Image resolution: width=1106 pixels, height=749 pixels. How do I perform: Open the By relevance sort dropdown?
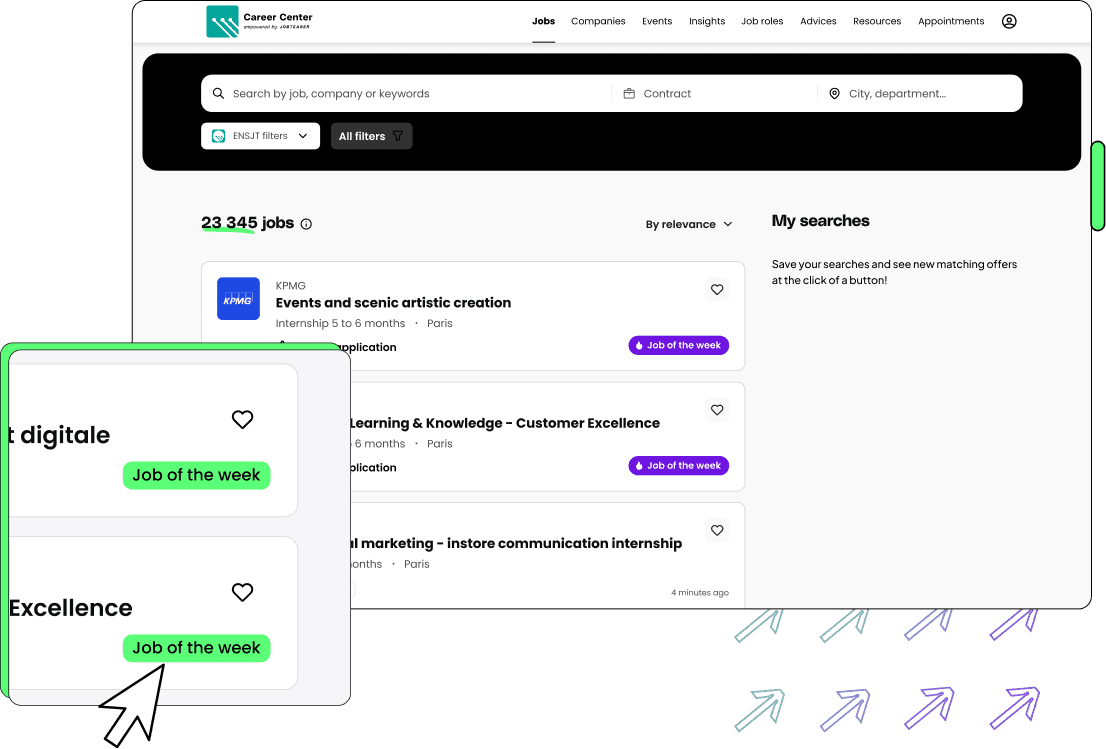coord(689,224)
